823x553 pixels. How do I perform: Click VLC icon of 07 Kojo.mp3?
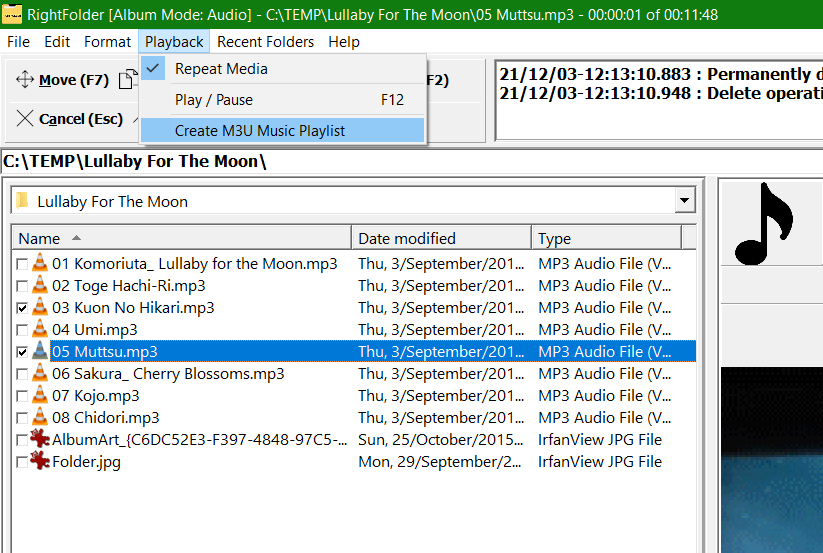pos(40,395)
